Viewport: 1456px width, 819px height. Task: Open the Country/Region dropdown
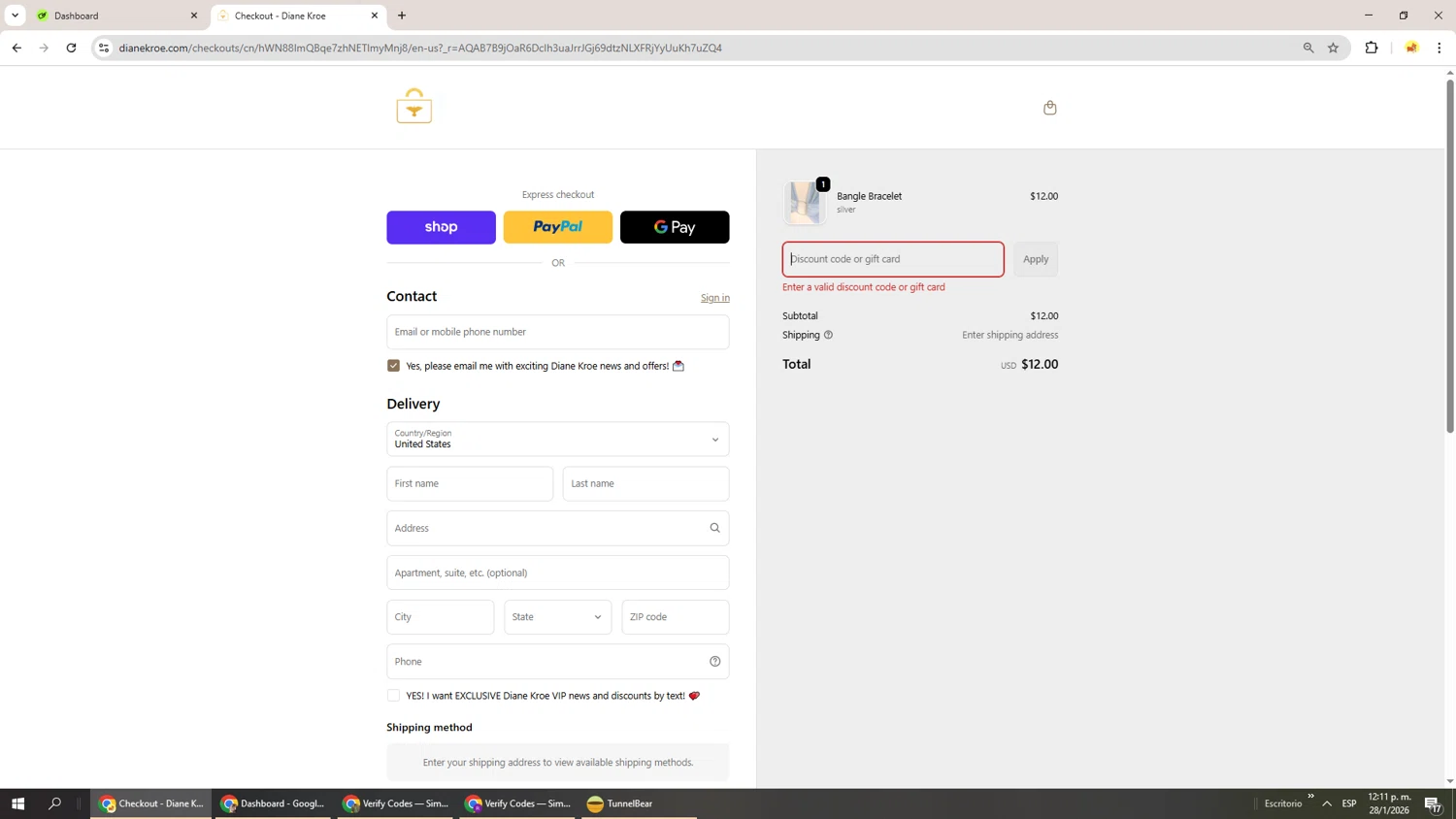[x=558, y=440]
